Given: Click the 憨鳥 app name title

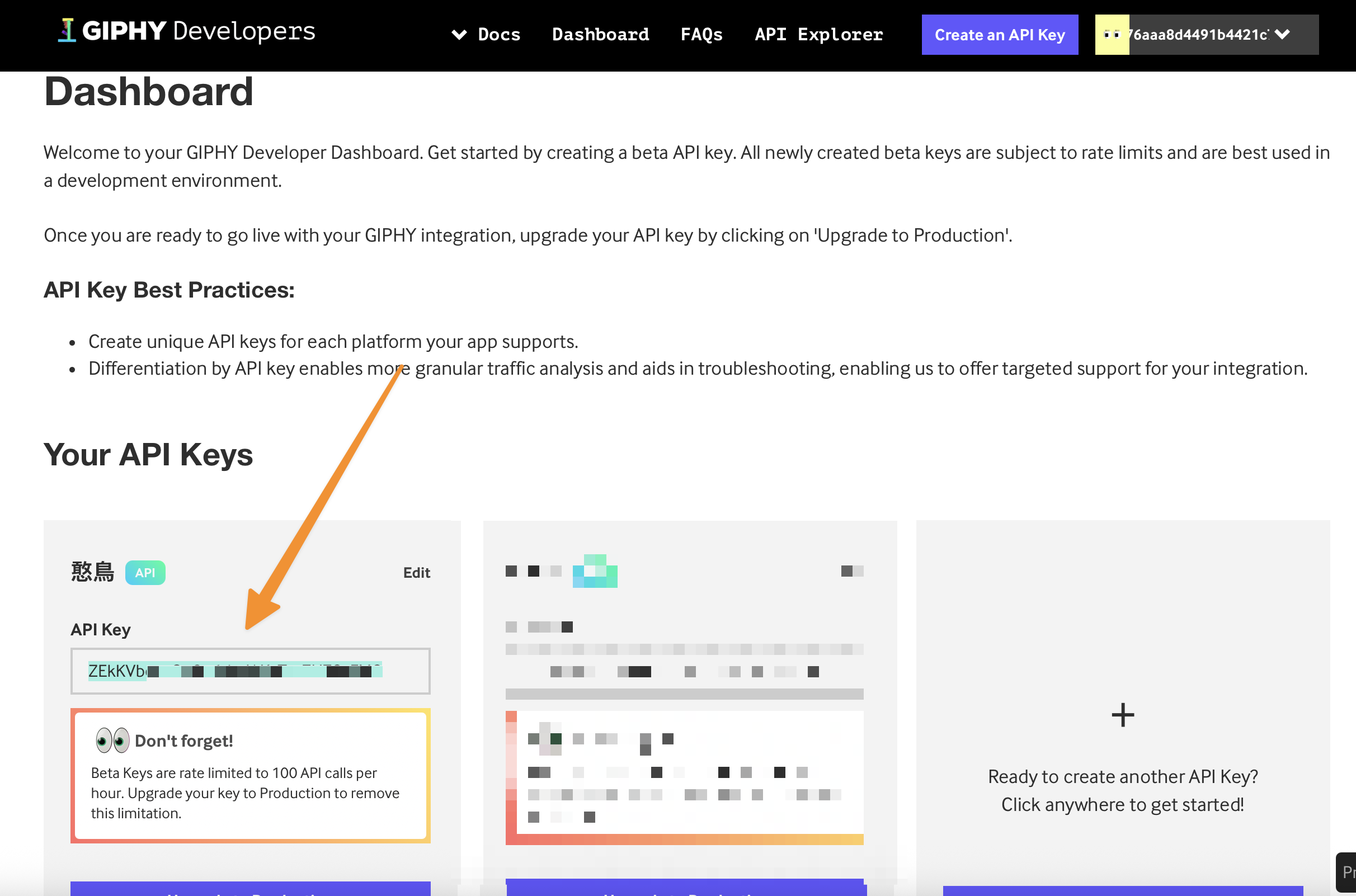Looking at the screenshot, I should [92, 572].
